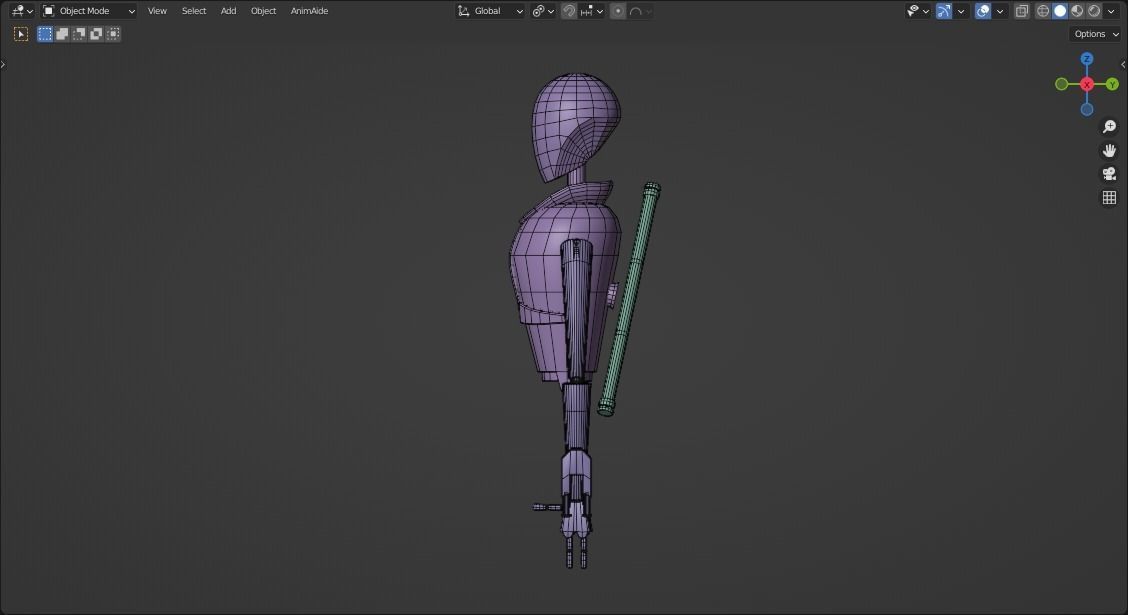Click the negative Y axis gizmo circle
Viewport: 1128px width, 615px height.
1061,84
